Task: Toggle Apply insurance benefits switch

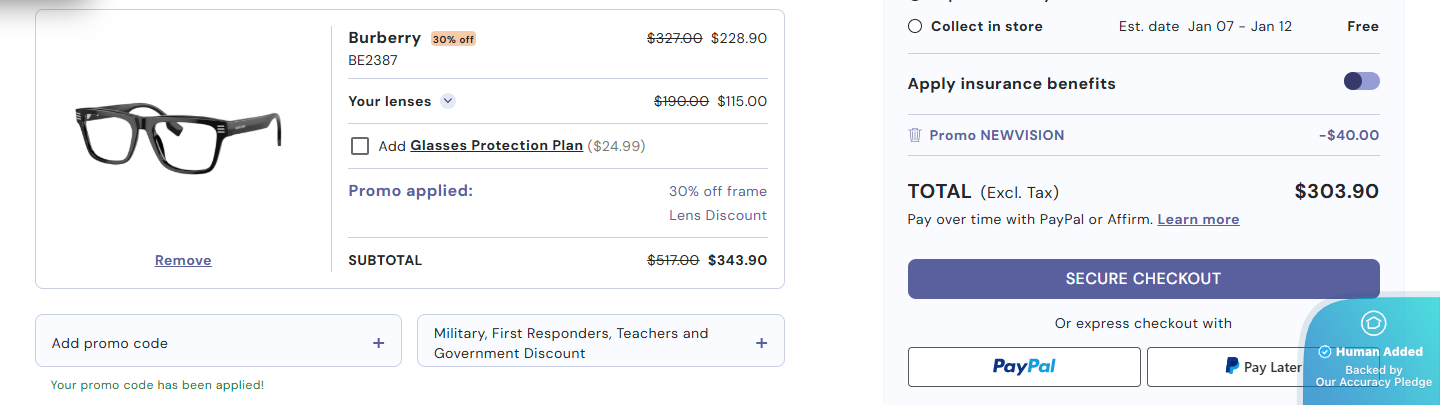Action: [1361, 82]
